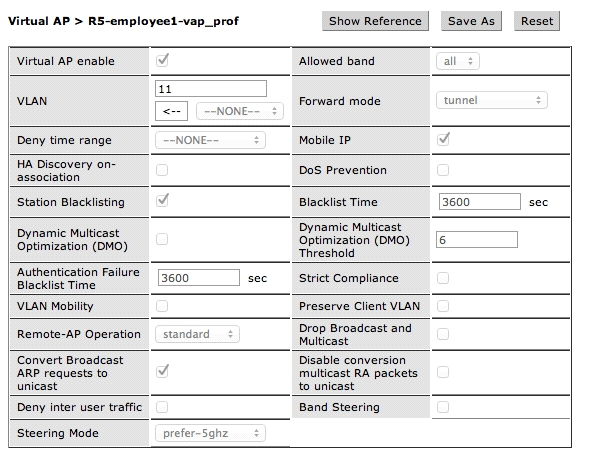Tick the Strict Compliance checkbox
The image size is (593, 469).
(443, 278)
